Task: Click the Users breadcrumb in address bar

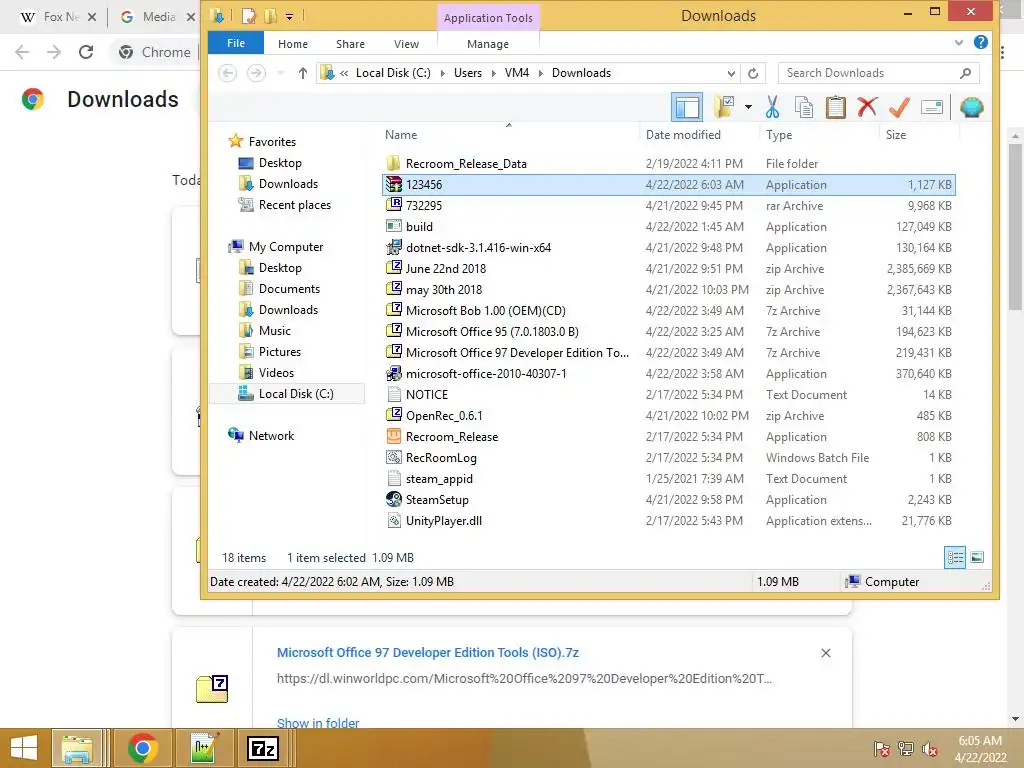Action: 468,73
